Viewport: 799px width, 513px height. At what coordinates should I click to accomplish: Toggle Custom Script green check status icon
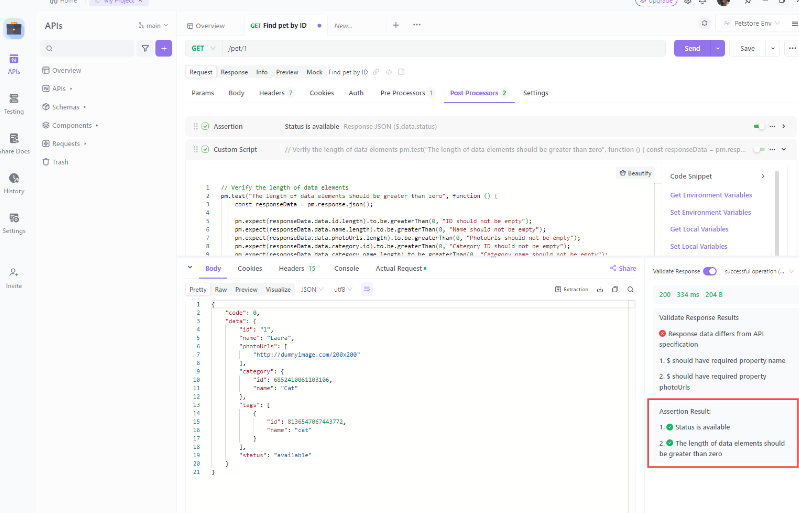pos(205,149)
